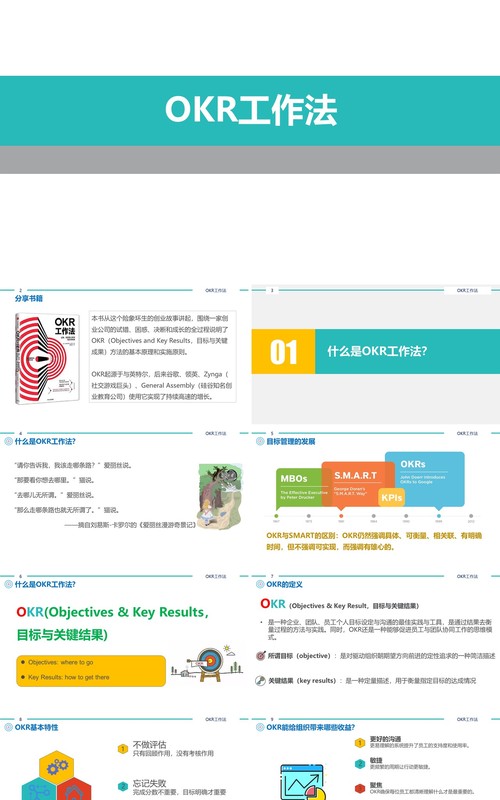Click the red badge beside 聚焦
This screenshot has width=500, height=800.
[x=360, y=788]
